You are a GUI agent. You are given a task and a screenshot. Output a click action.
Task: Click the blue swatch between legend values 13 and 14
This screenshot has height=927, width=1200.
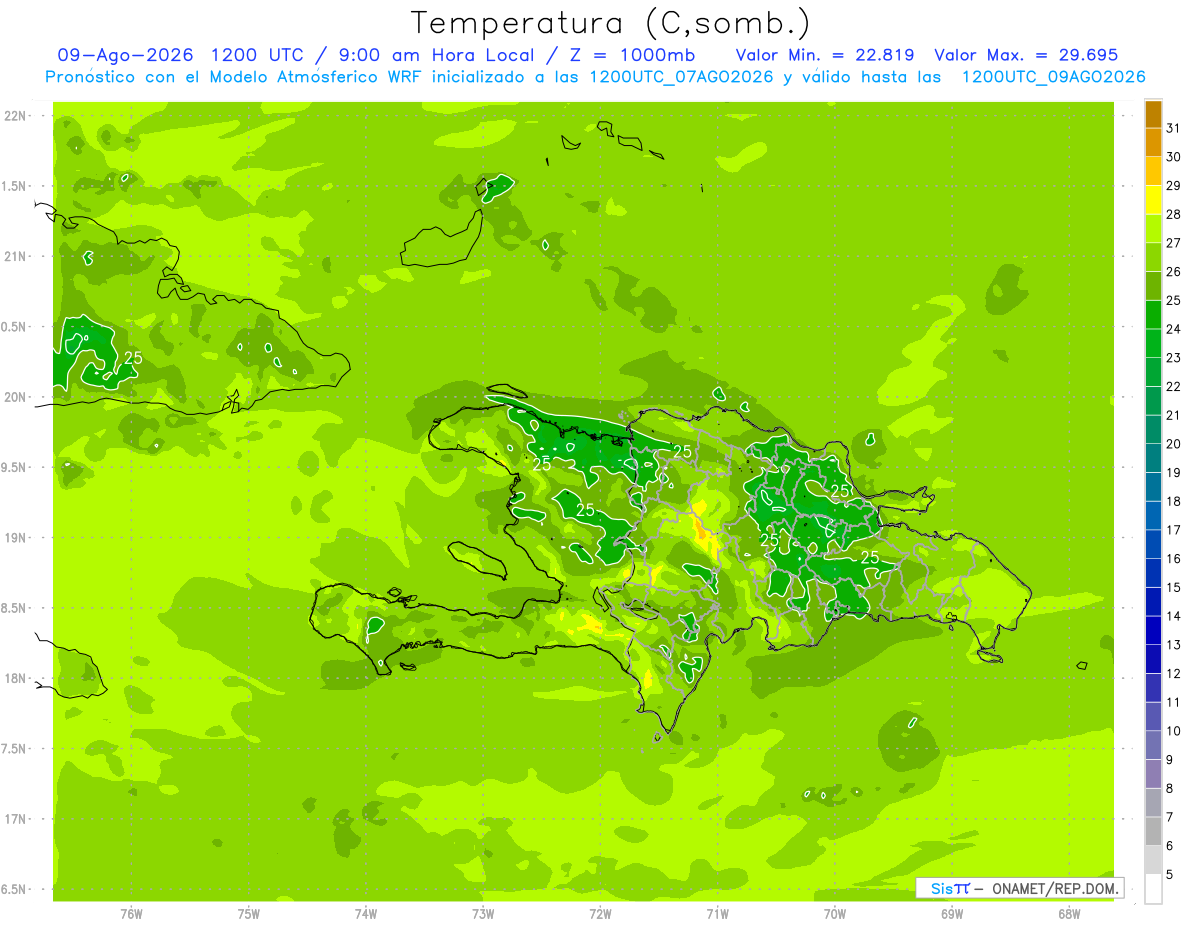[1153, 630]
